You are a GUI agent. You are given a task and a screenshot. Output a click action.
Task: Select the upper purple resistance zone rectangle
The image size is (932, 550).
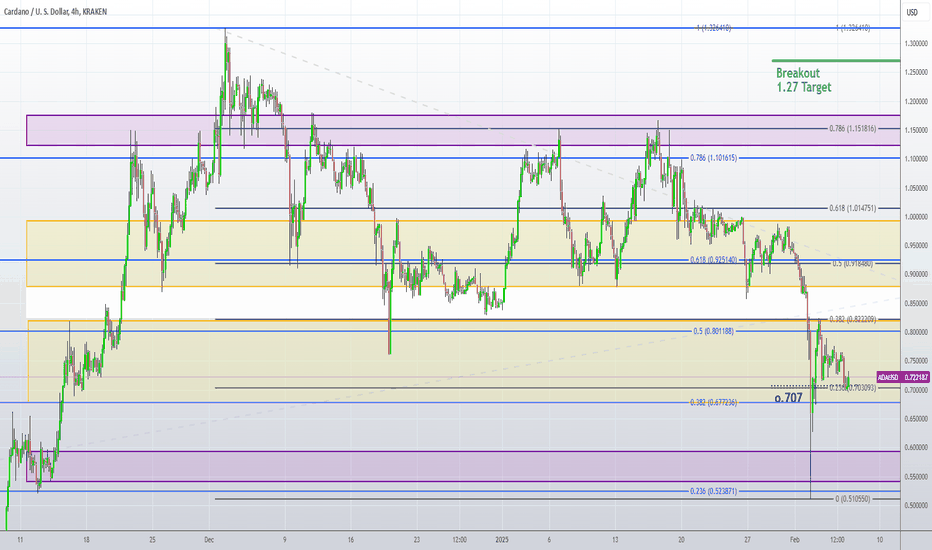click(463, 130)
